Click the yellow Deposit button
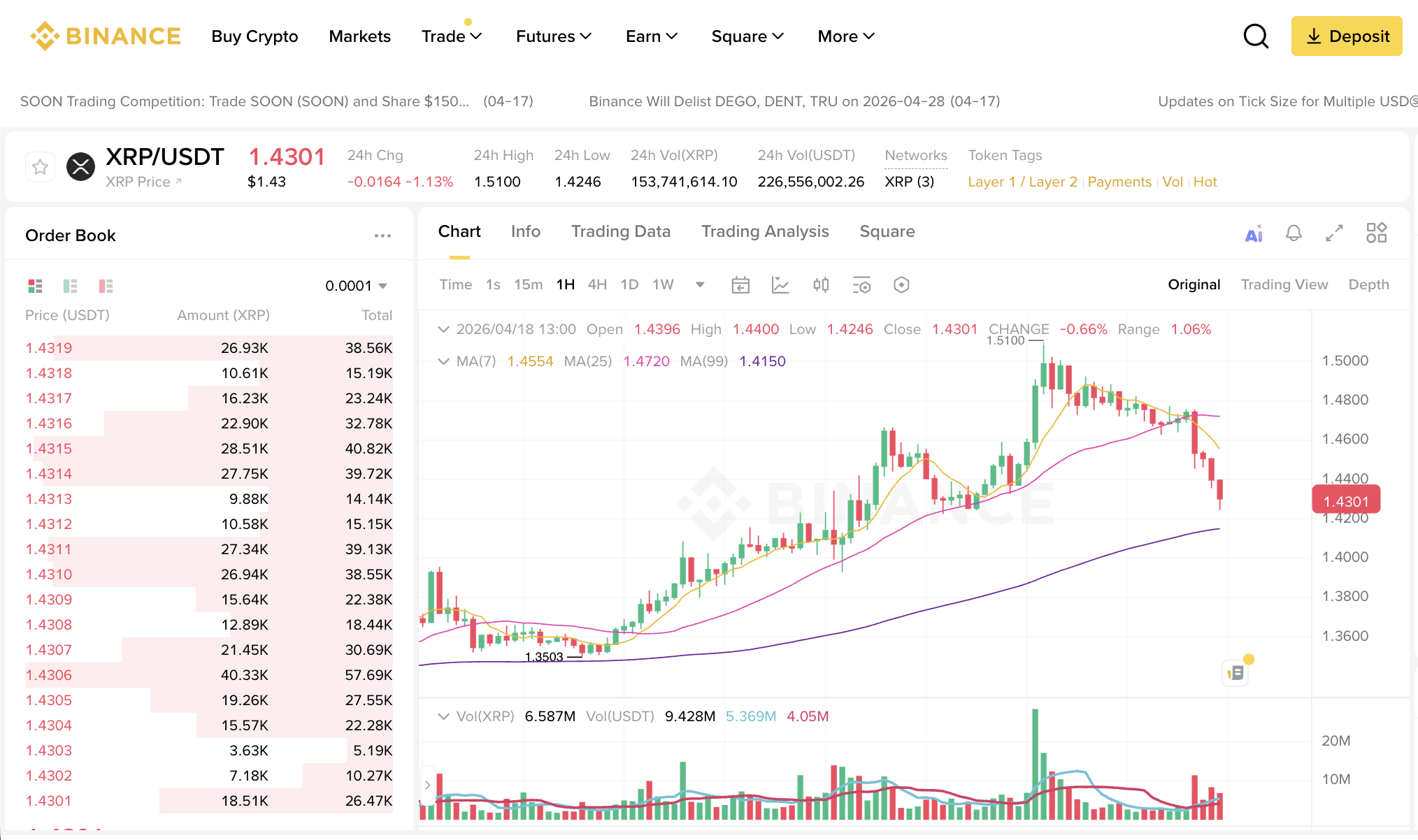This screenshot has width=1418, height=840. click(x=1346, y=36)
